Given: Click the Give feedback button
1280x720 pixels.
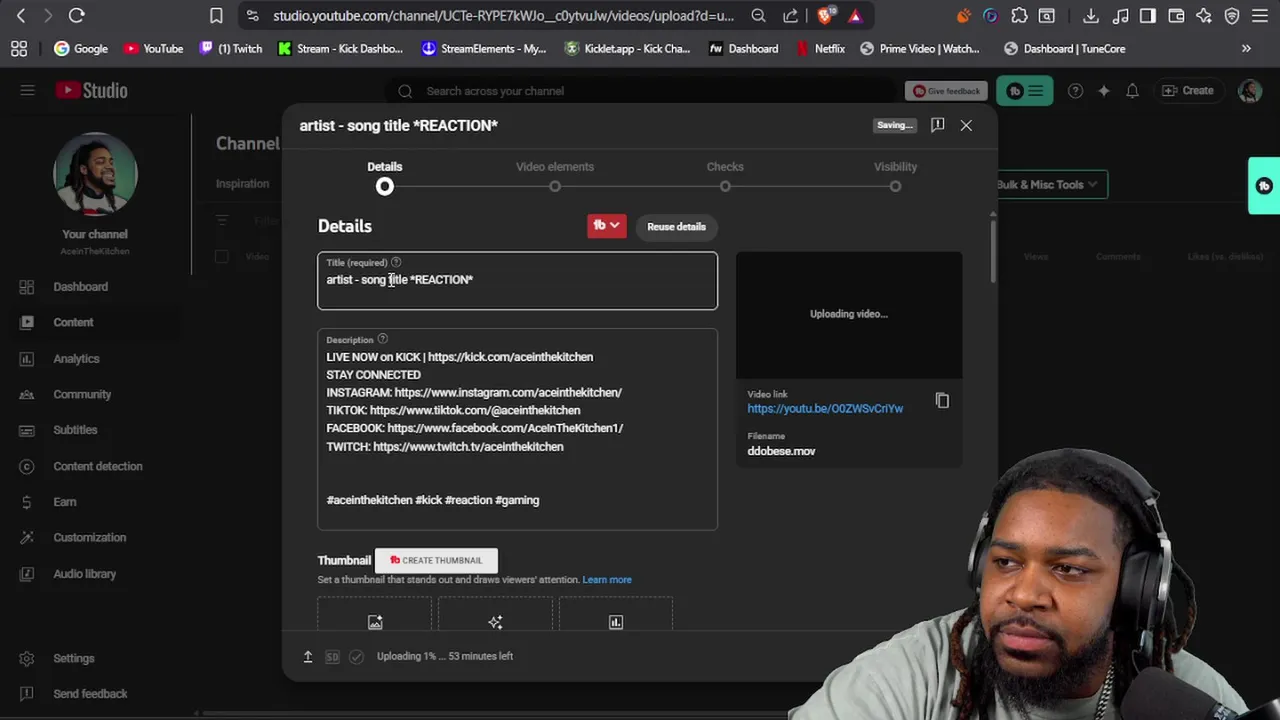Looking at the screenshot, I should (x=946, y=91).
